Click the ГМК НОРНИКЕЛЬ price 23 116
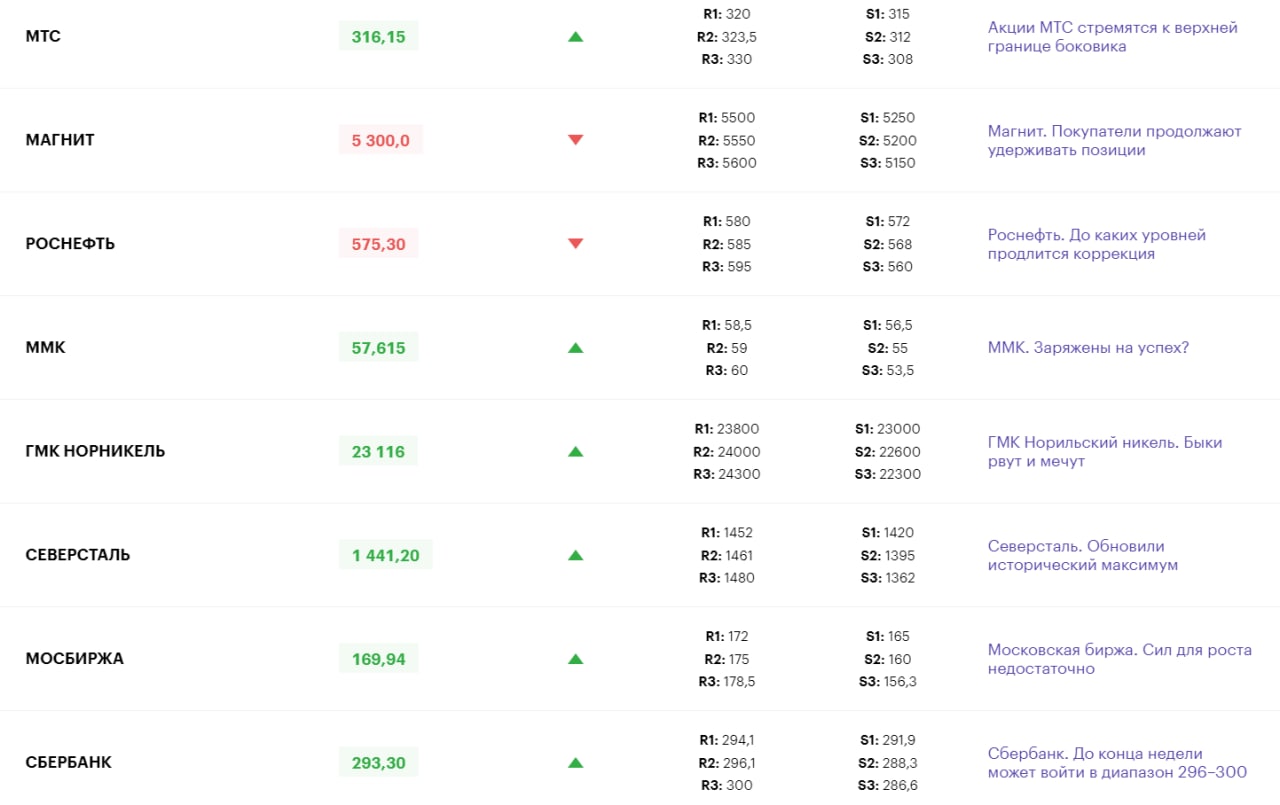Screen dimensions: 1280x805 pyautogui.click(x=378, y=451)
